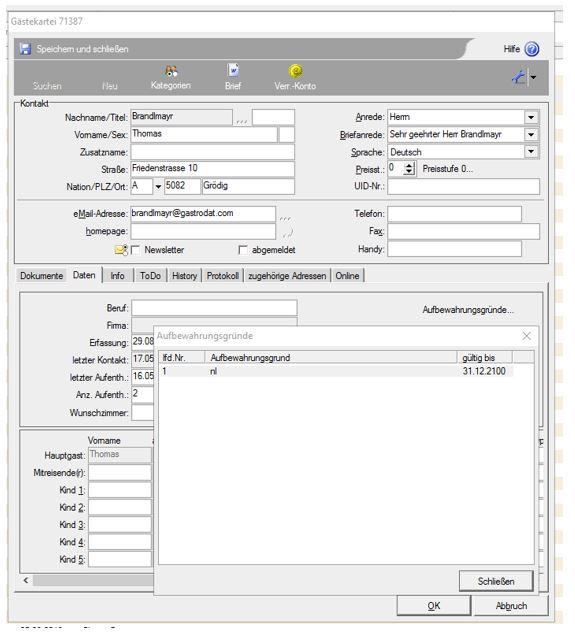Close the Aufbewahrungsgründe dialog with X
The height and width of the screenshot is (638, 575).
point(526,336)
